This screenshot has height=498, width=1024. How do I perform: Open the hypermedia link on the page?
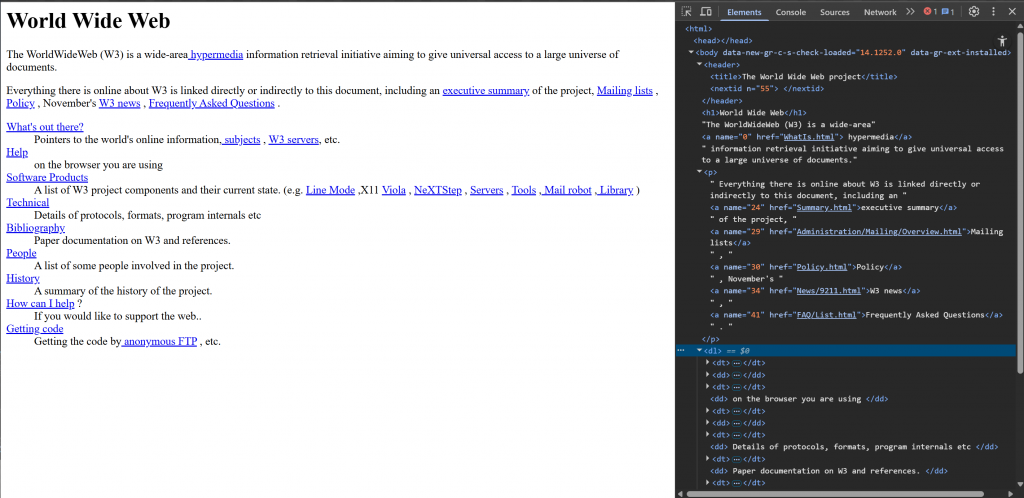(x=216, y=55)
